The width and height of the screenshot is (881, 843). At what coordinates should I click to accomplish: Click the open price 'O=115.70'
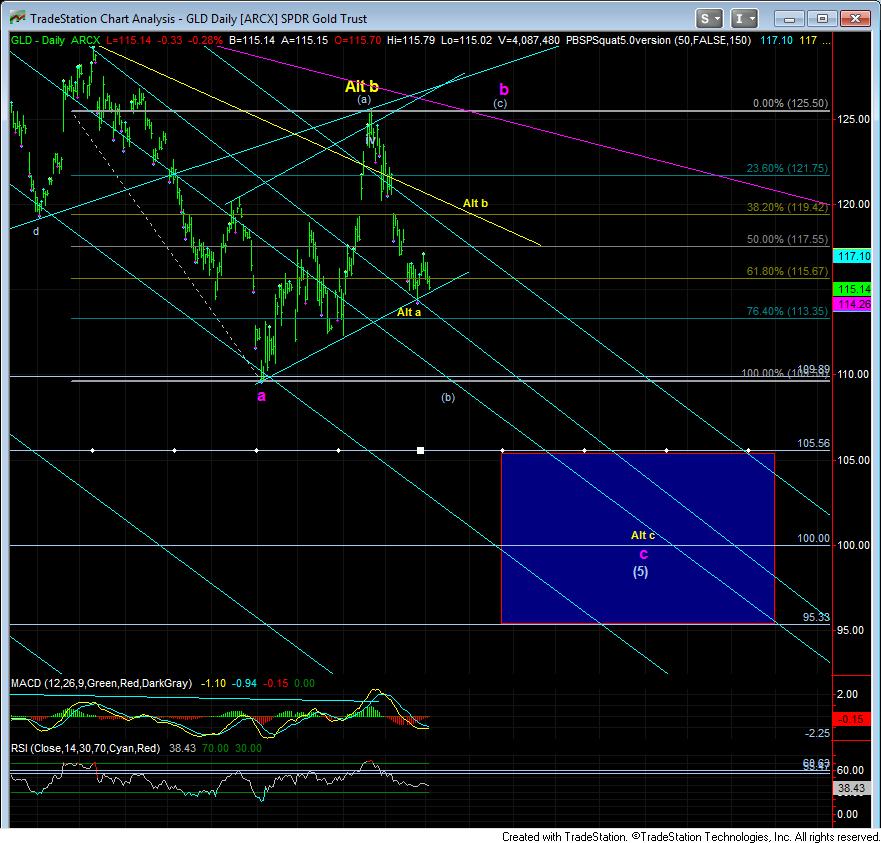click(357, 40)
